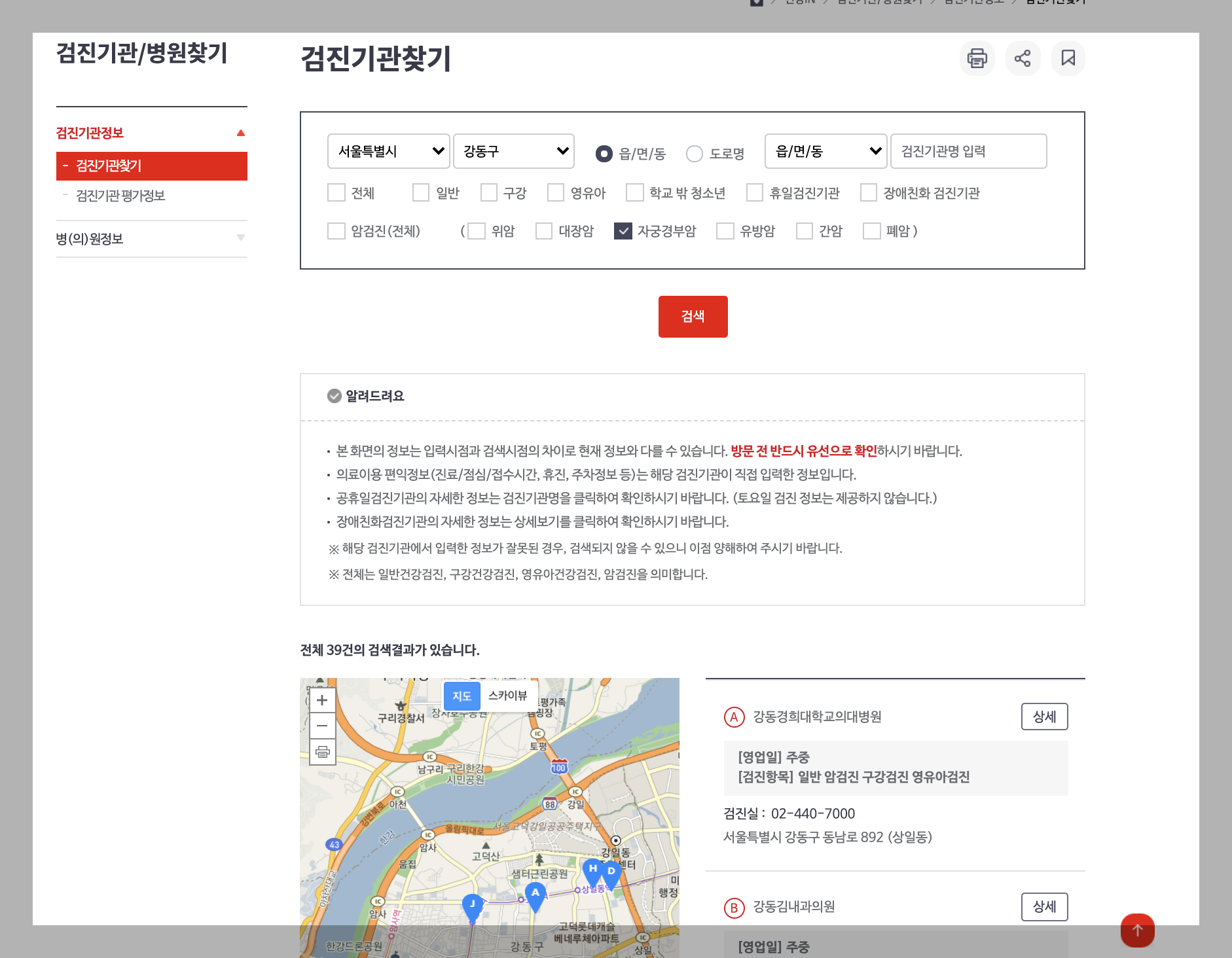
Task: Zoom in the map with the plus
Action: 322,700
